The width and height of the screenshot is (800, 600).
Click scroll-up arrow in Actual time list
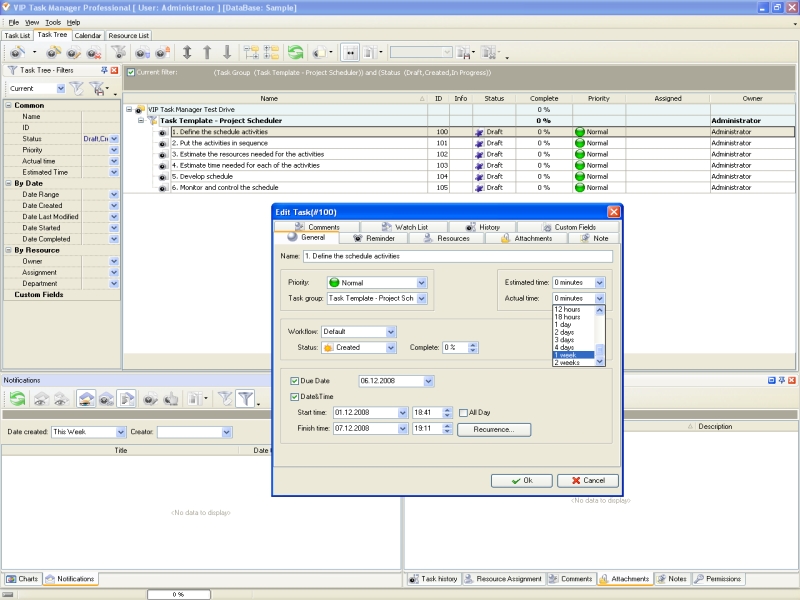tap(600, 310)
